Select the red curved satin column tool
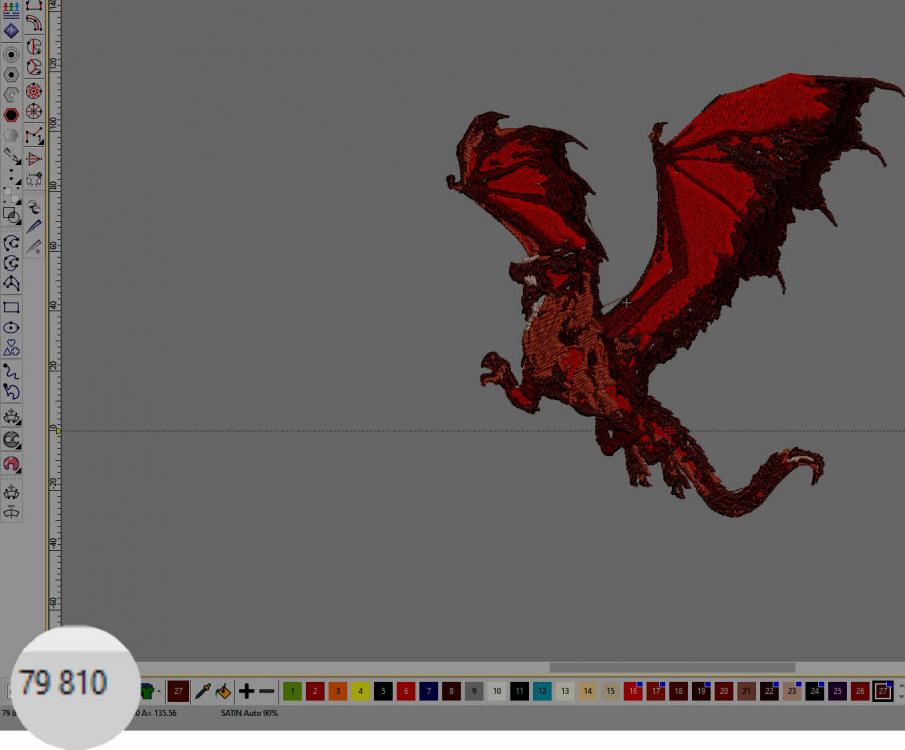Screen dimensions: 905x750 click(34, 47)
